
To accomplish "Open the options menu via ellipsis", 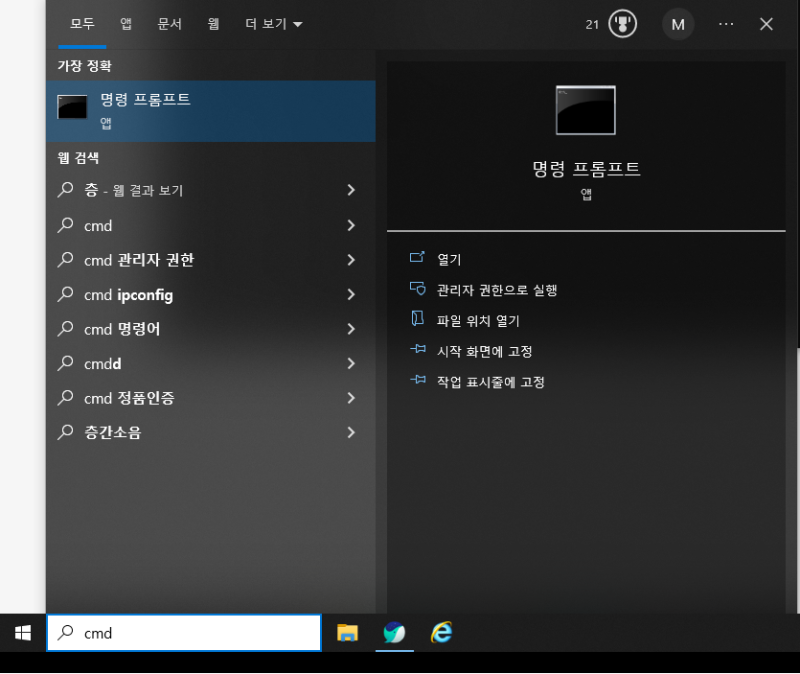I will coord(726,24).
